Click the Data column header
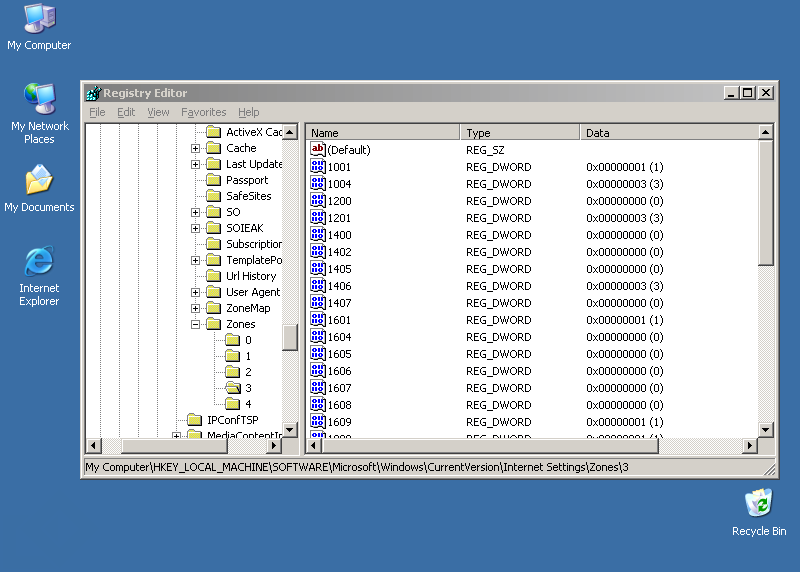The image size is (800, 572). pyautogui.click(x=669, y=133)
